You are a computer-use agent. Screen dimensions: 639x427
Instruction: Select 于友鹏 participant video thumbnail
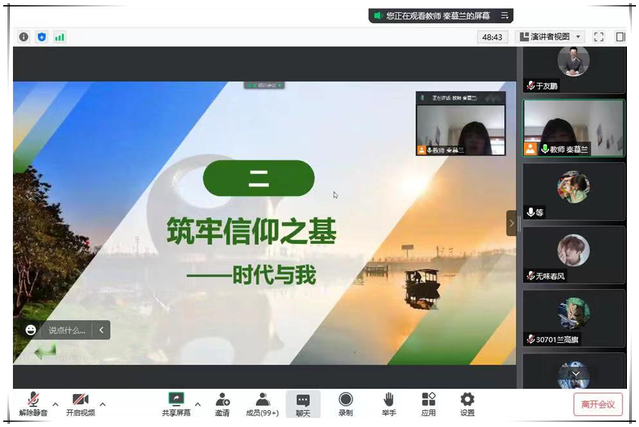coord(573,68)
